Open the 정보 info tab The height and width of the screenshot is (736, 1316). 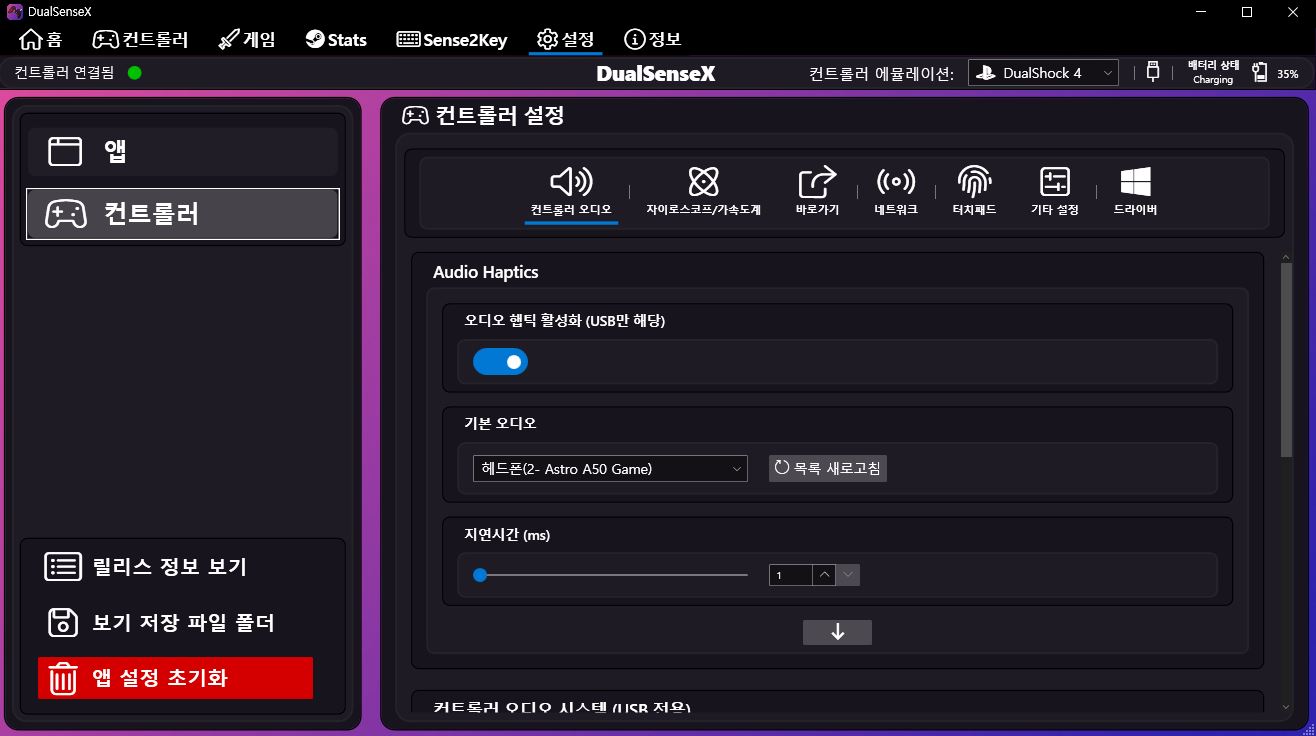pos(652,40)
